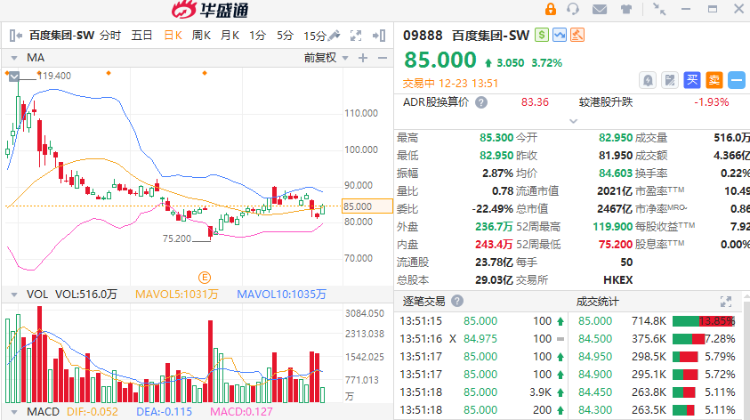Image resolution: width=750 pixels, height=420 pixels.
Task: Select the 月K monthly candlestick tab
Action: (230, 35)
